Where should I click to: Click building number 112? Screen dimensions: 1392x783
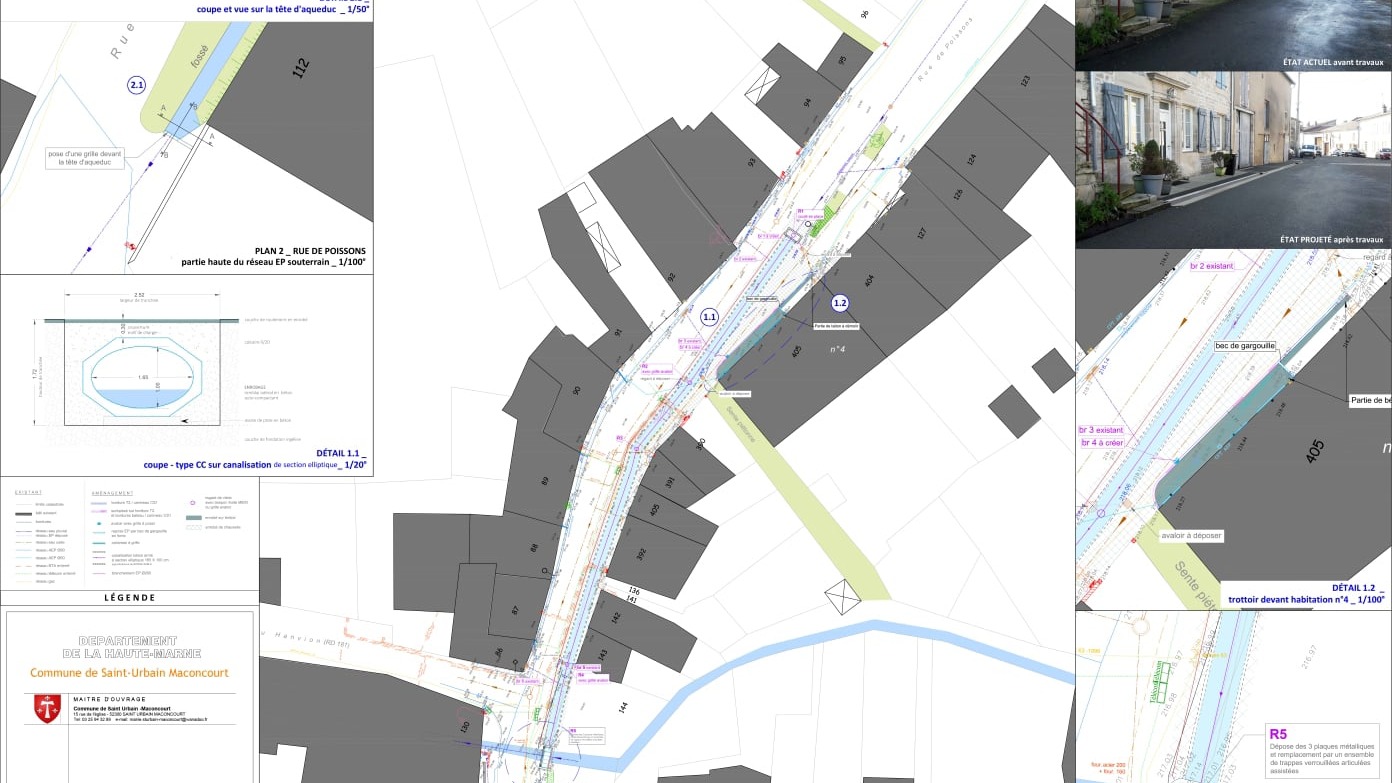[300, 68]
